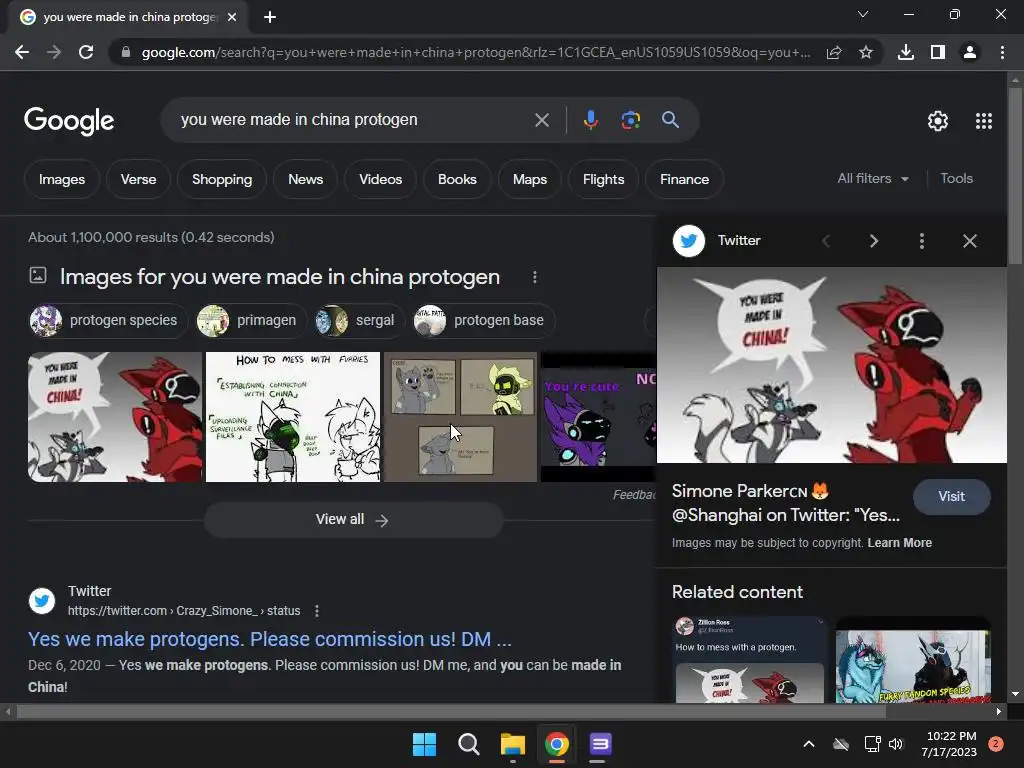Switch to the Shopping tab
The image size is (1024, 768).
pyautogui.click(x=222, y=179)
